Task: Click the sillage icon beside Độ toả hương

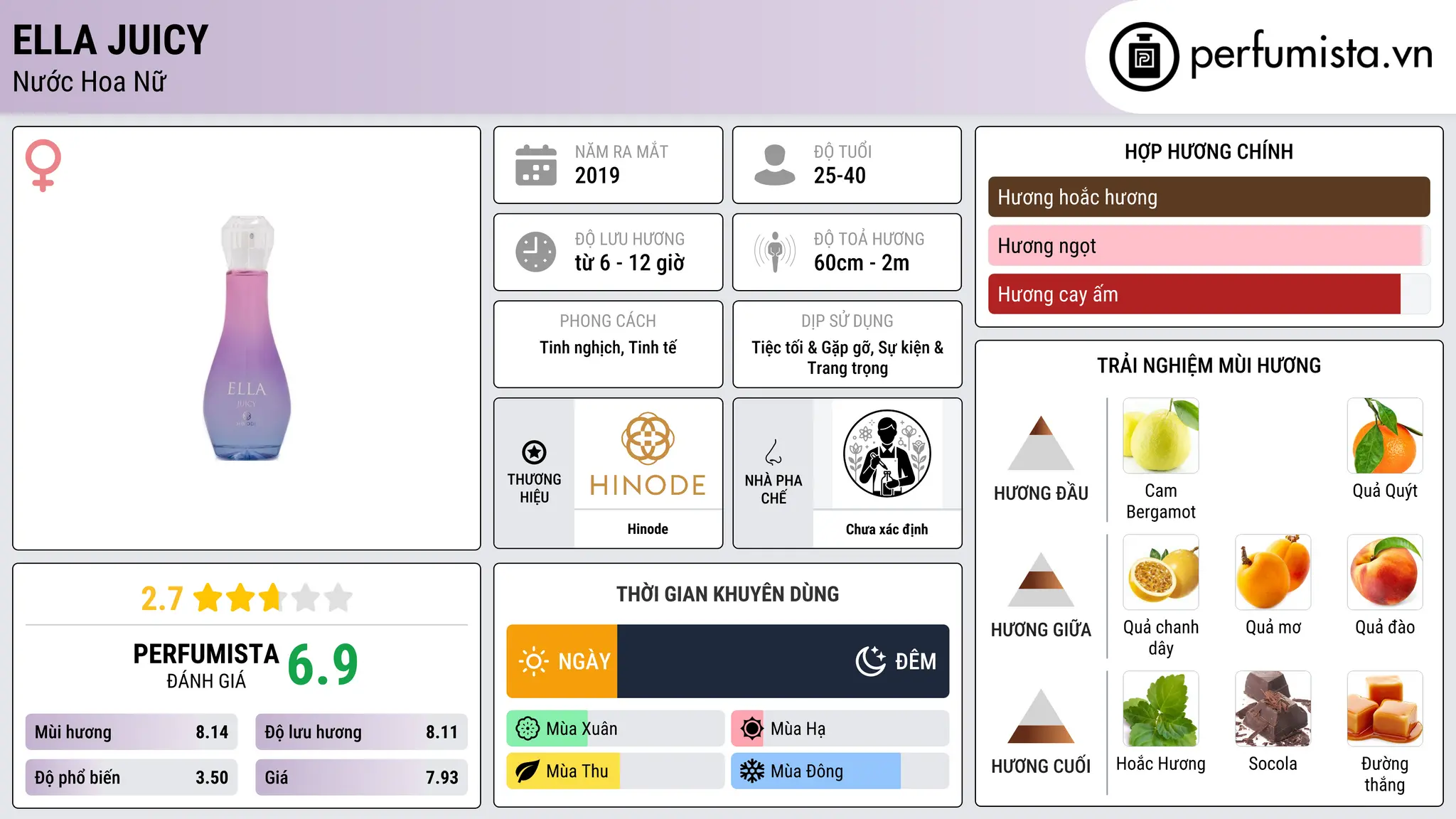Action: (x=774, y=252)
